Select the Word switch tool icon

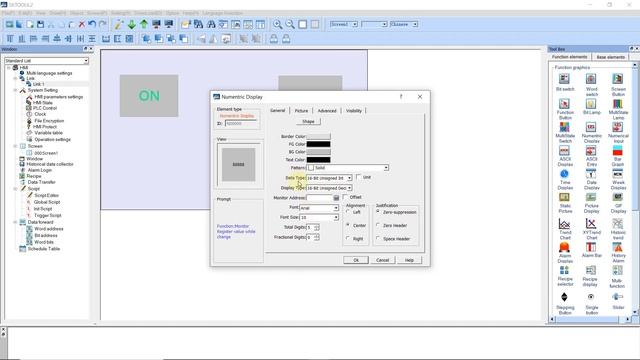[591, 78]
